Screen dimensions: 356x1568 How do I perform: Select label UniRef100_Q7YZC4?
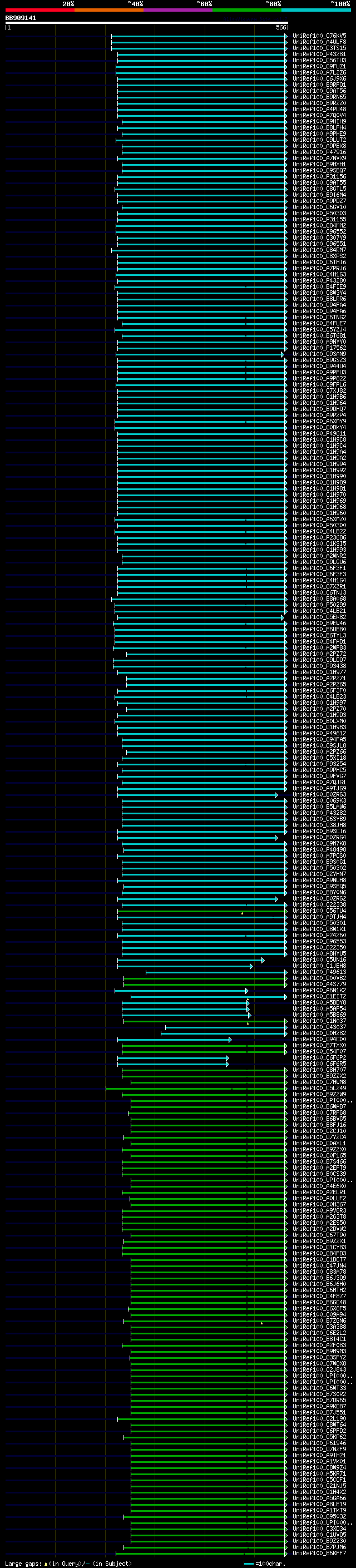tap(319, 1137)
